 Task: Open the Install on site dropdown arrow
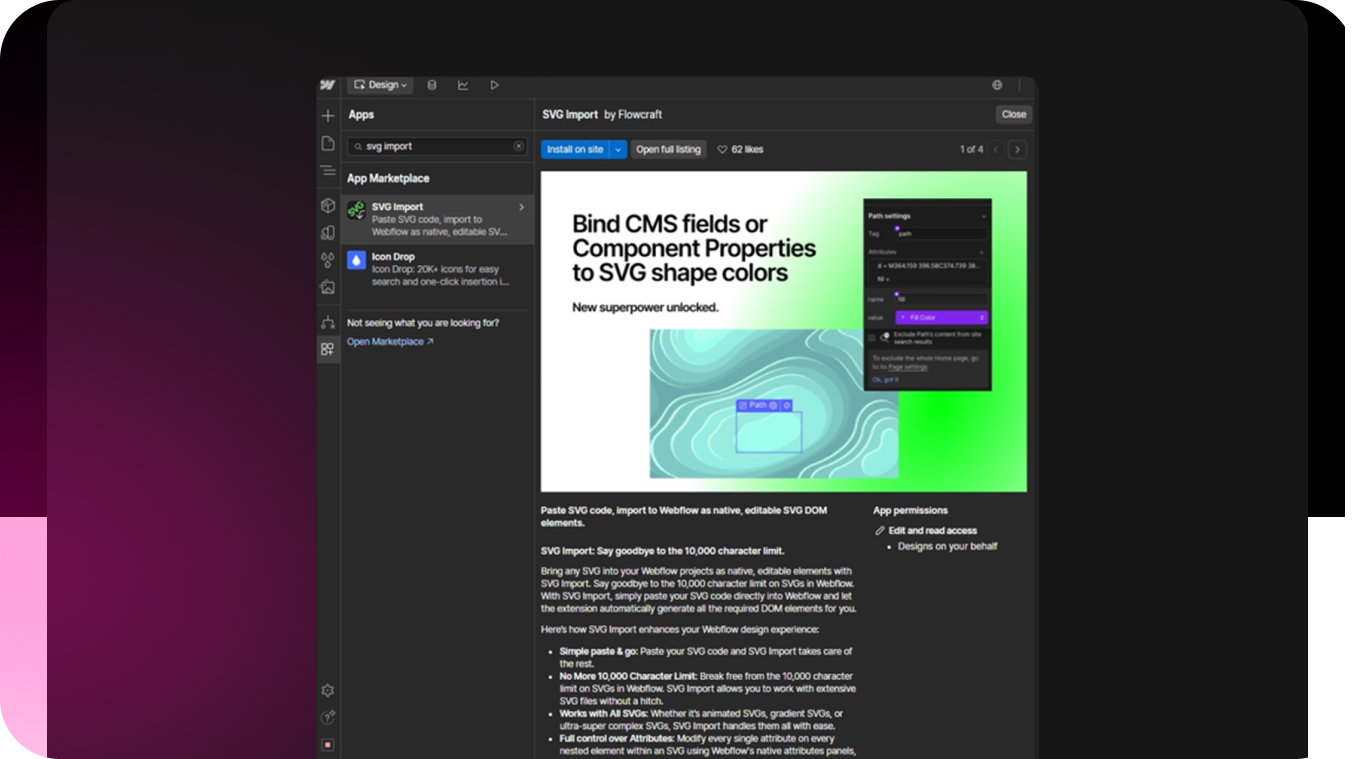(x=618, y=149)
